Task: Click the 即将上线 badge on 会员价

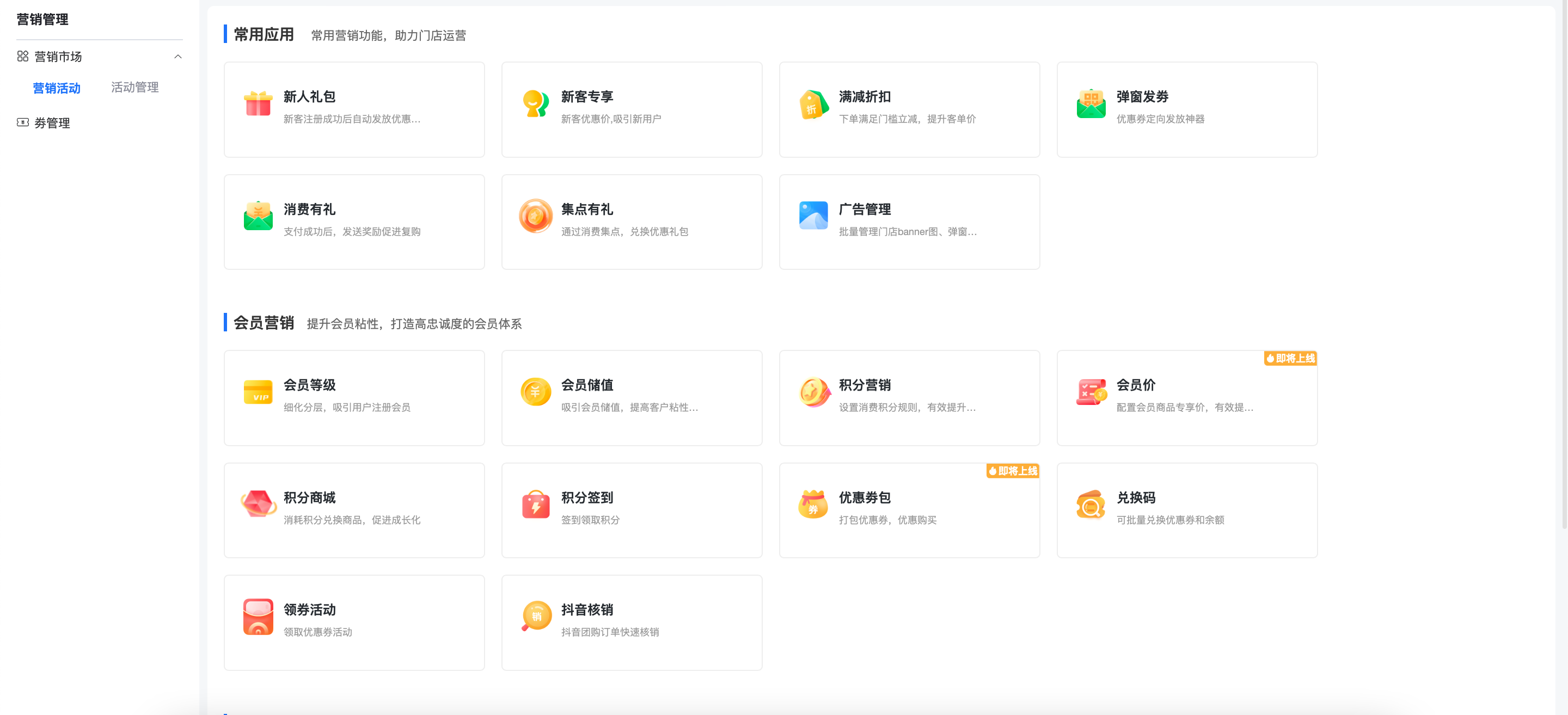Action: [x=1290, y=359]
